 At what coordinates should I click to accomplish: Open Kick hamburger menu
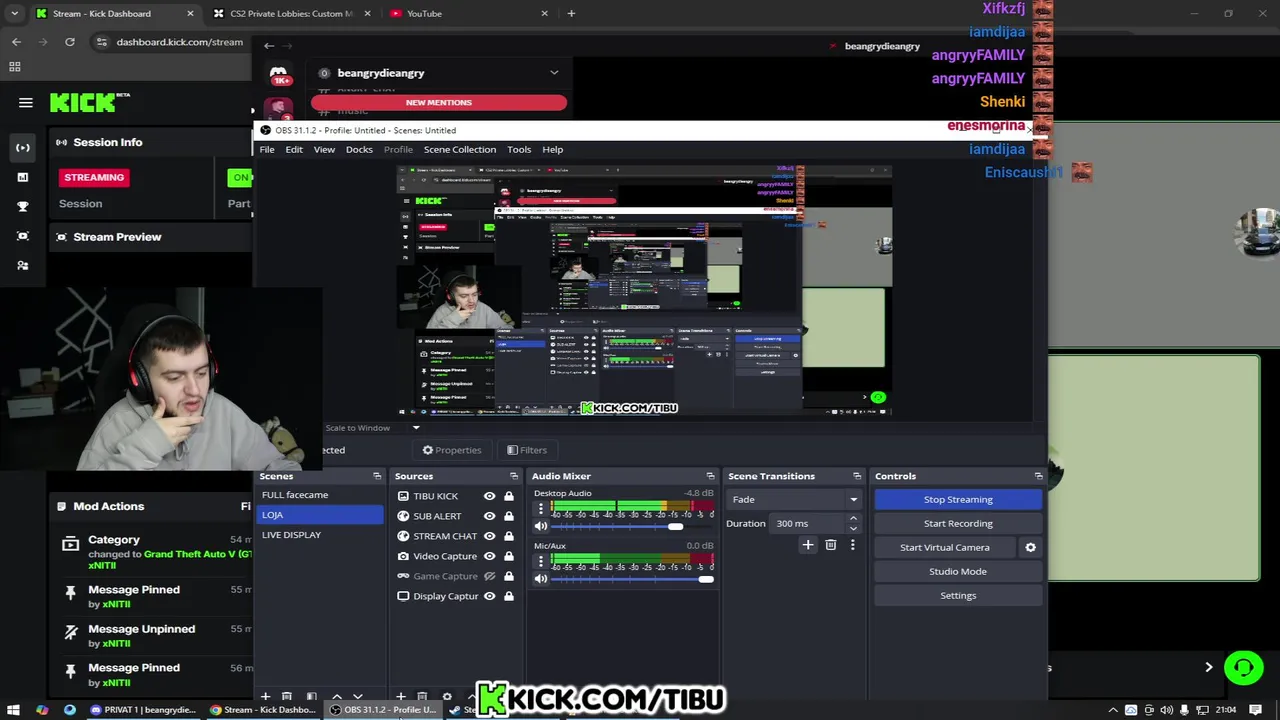tap(26, 102)
